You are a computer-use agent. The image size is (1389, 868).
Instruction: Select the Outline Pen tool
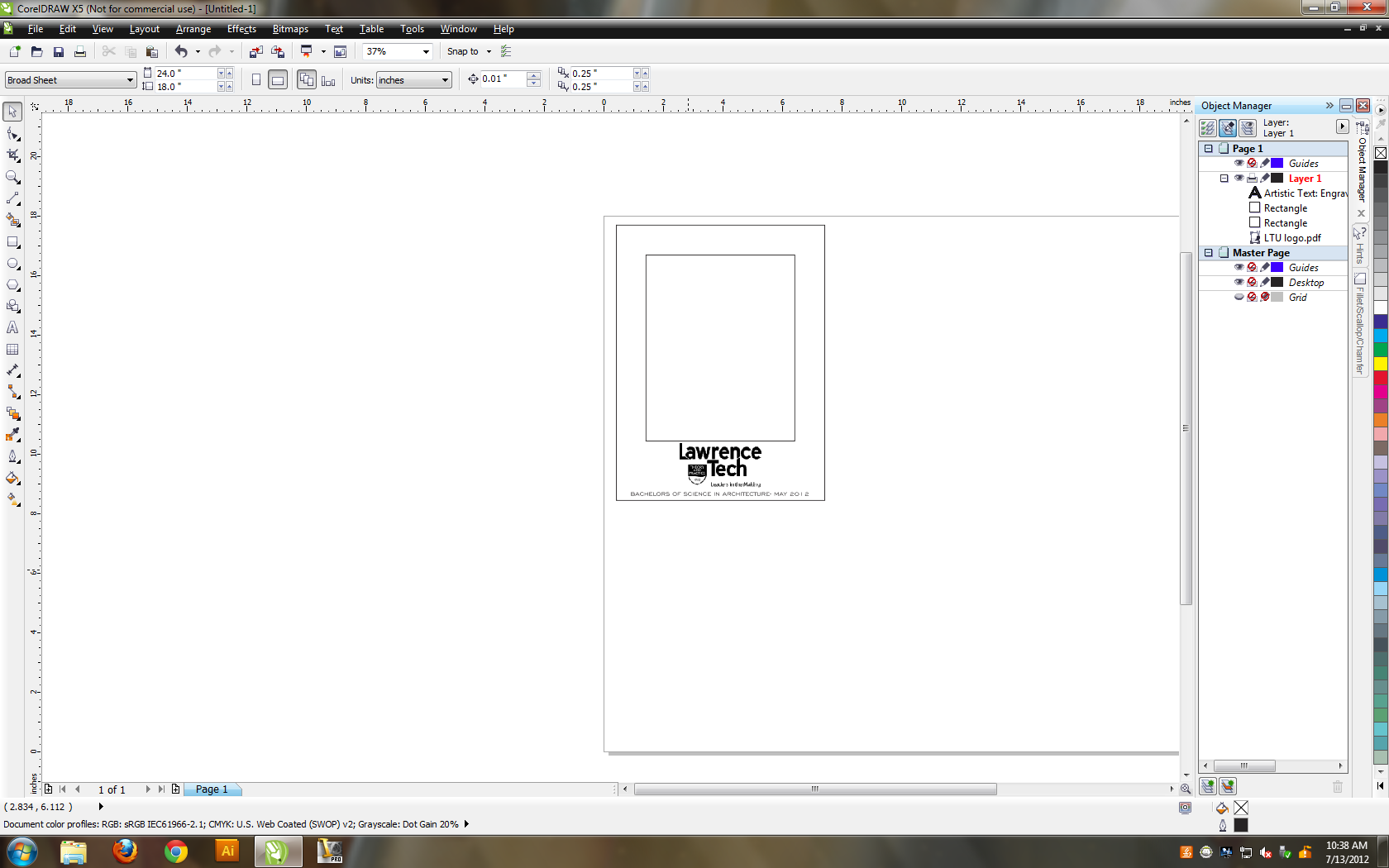[x=12, y=456]
